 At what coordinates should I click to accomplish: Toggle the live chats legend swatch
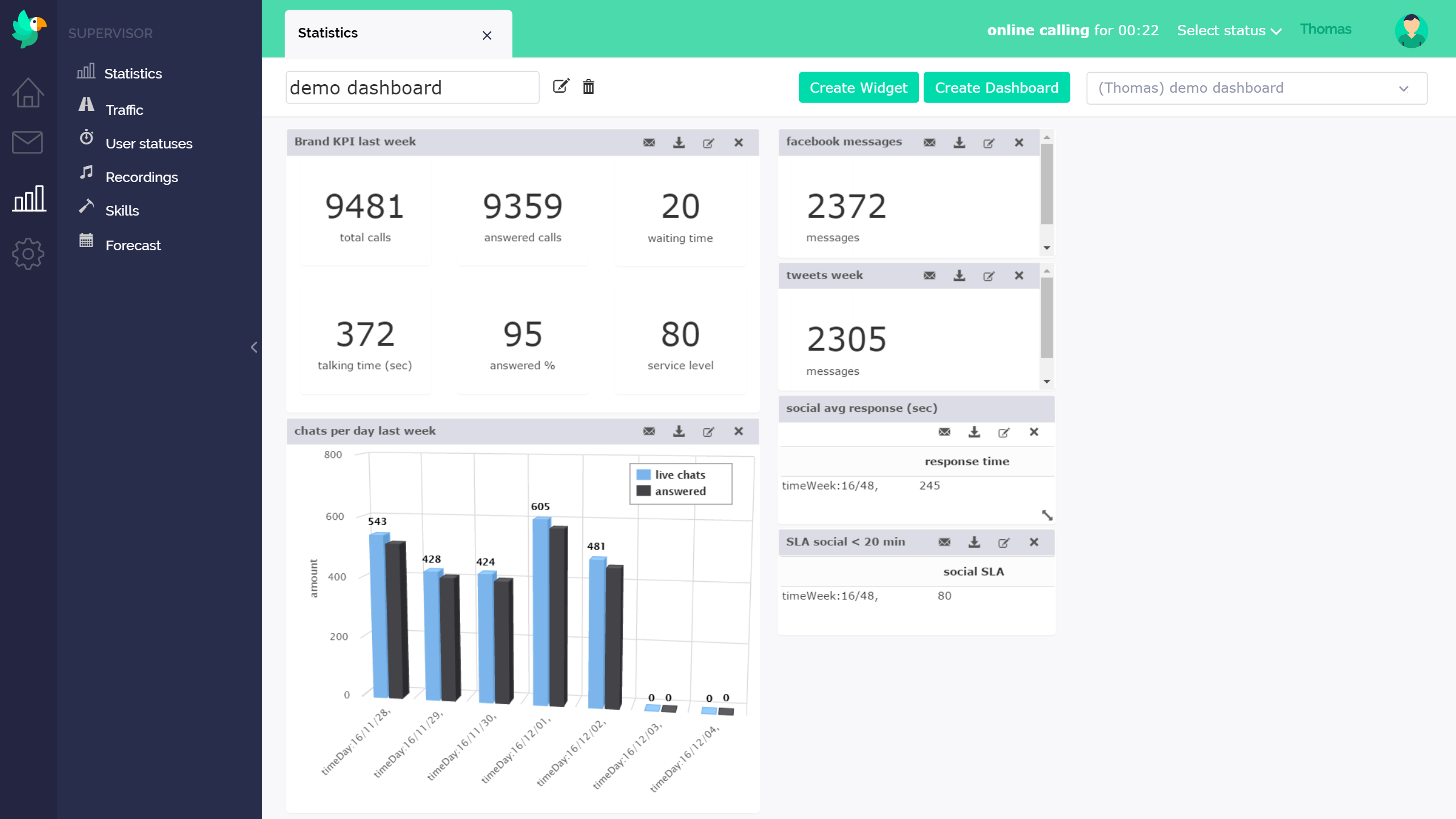643,475
